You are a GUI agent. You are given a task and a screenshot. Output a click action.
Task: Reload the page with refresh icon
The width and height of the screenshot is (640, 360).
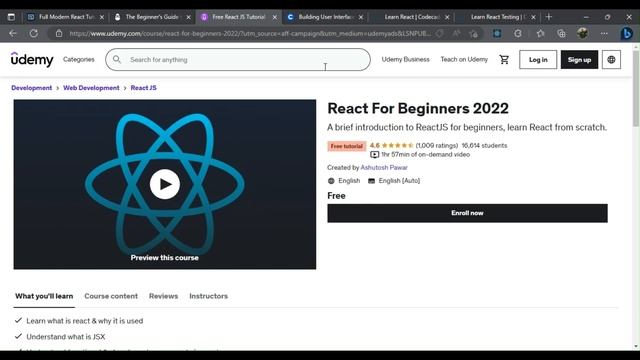(x=33, y=33)
